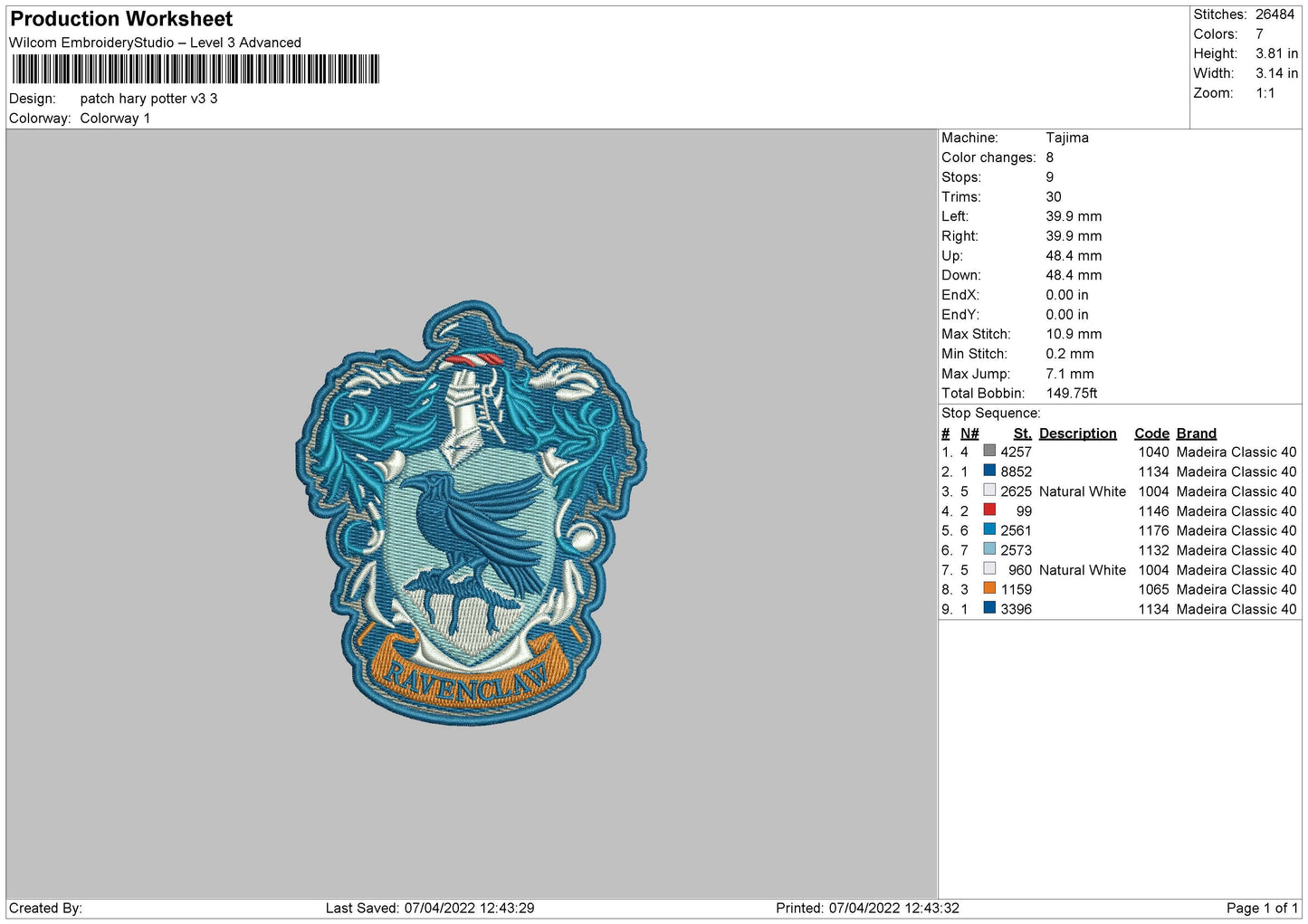Click the Max Stitch value '10.9 mm'

[x=1074, y=334]
